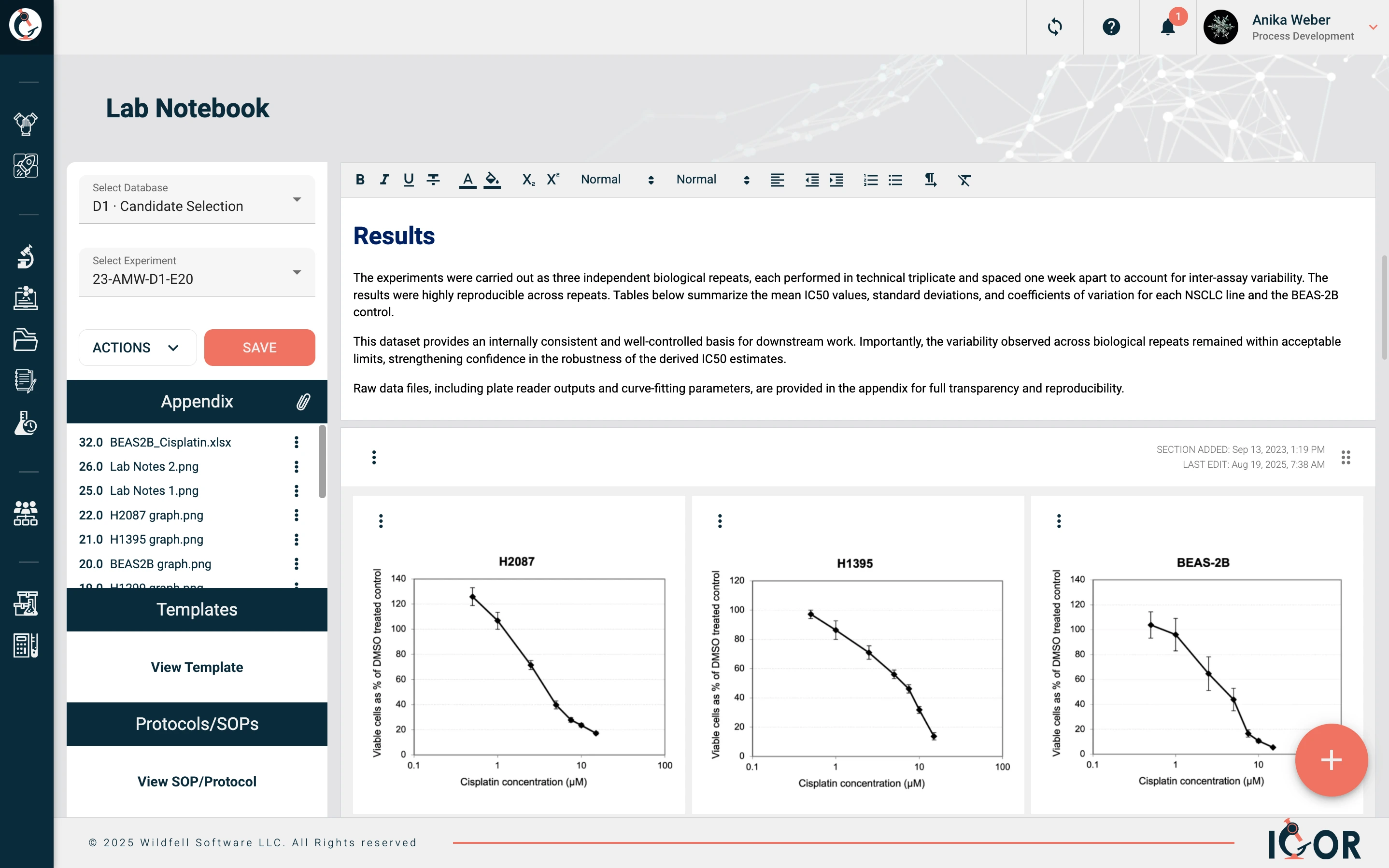Screen dimensions: 1389x868
Task: Open the text highlight color tool
Action: pos(492,180)
